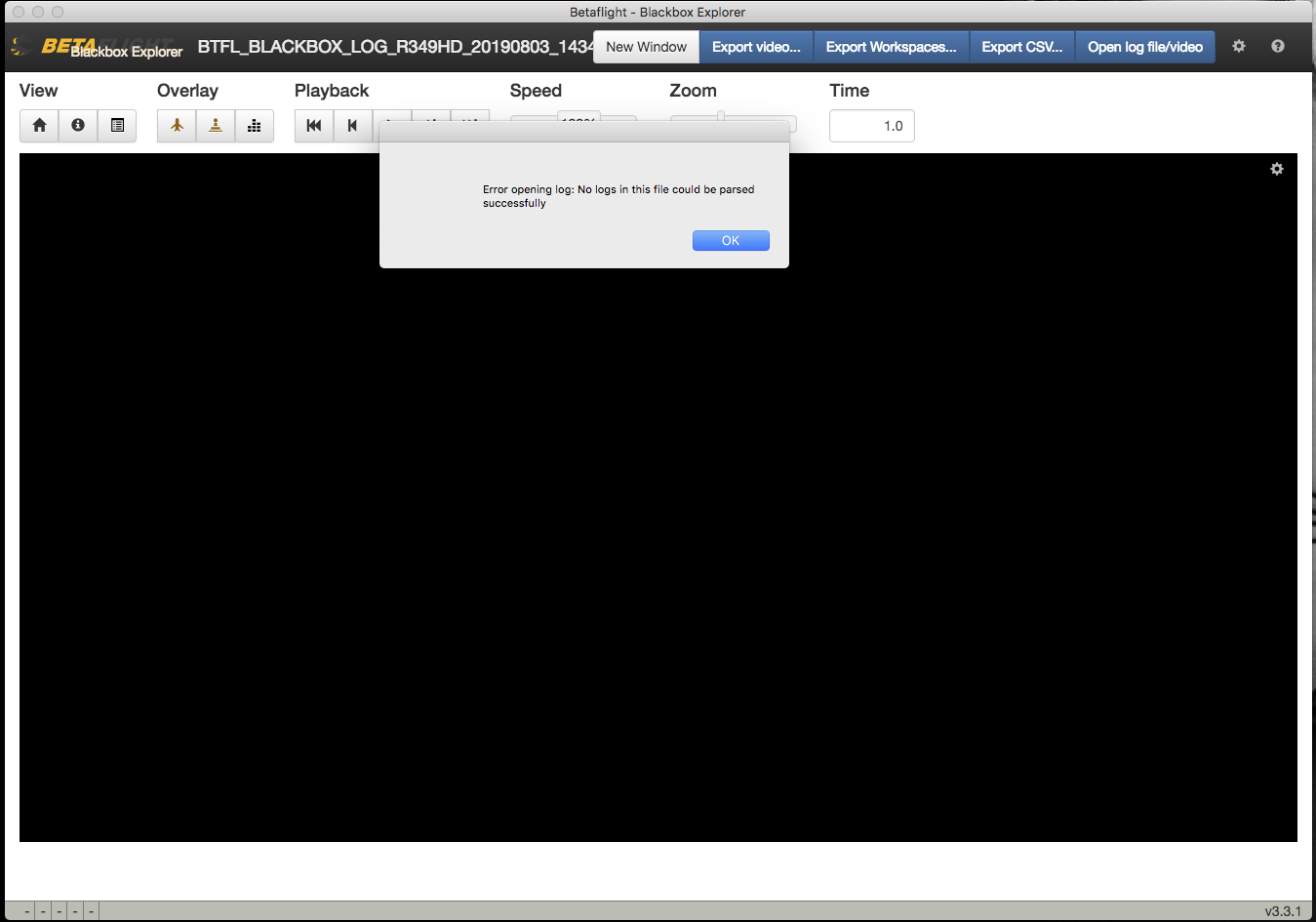Dismiss the error dialog with OK
The height and width of the screenshot is (922, 1316).
pyautogui.click(x=731, y=240)
